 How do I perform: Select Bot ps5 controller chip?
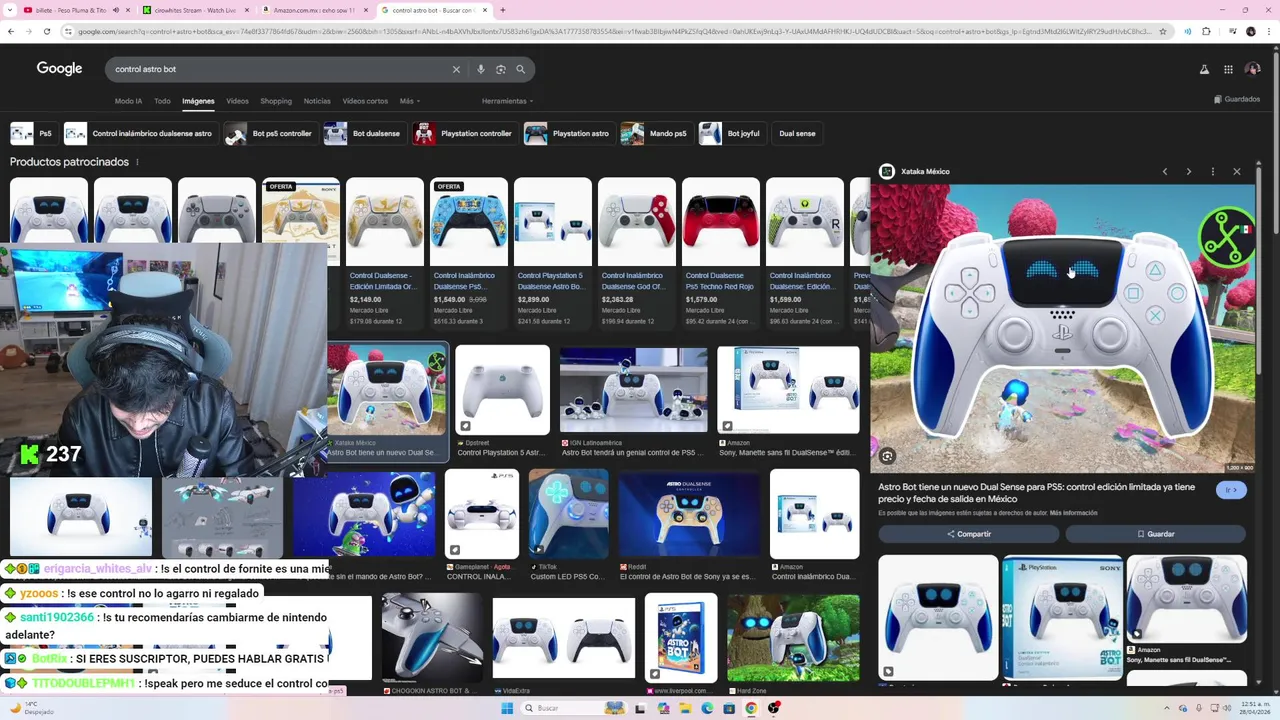click(x=270, y=133)
